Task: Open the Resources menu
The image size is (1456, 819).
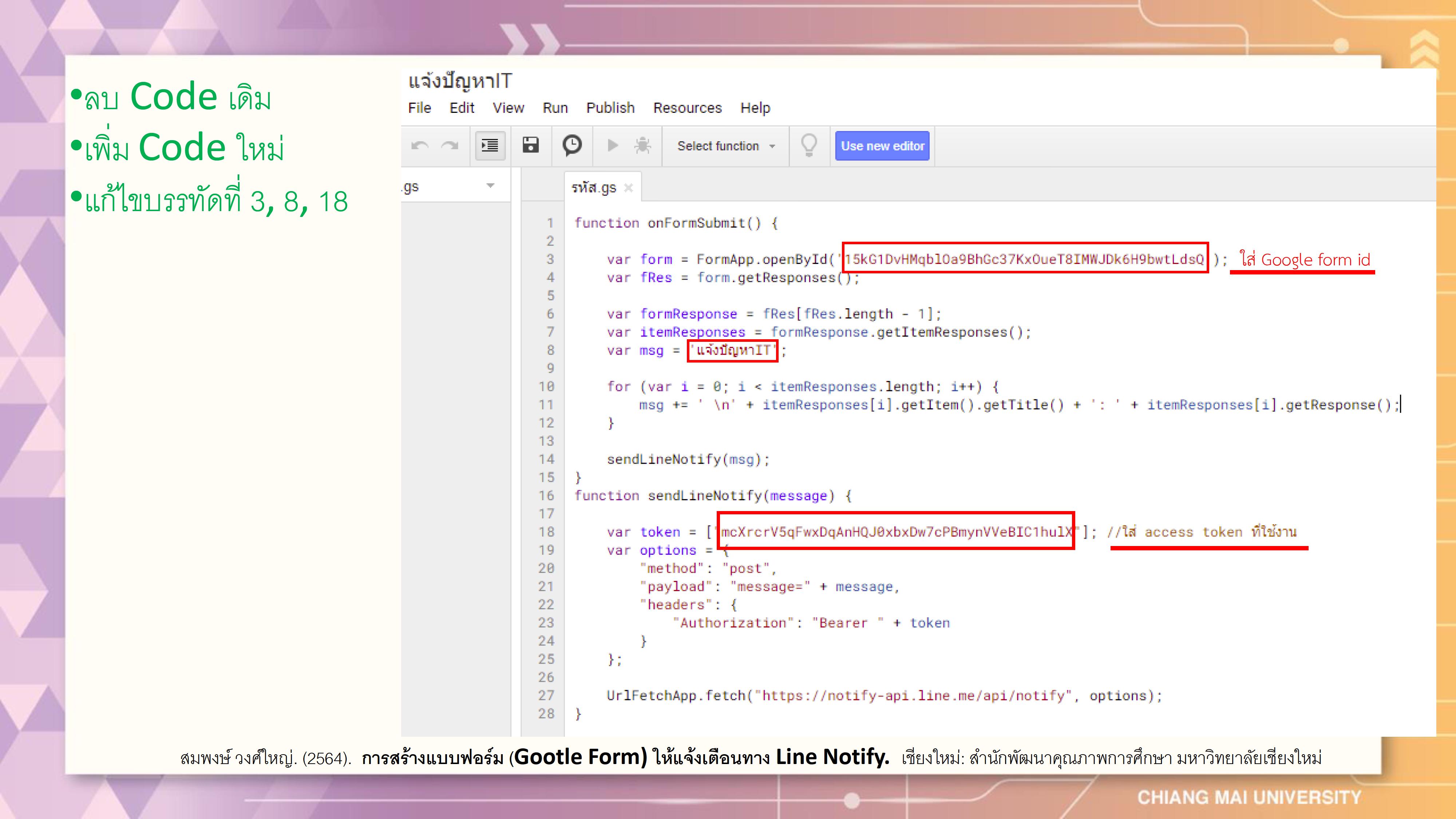Action: click(687, 107)
